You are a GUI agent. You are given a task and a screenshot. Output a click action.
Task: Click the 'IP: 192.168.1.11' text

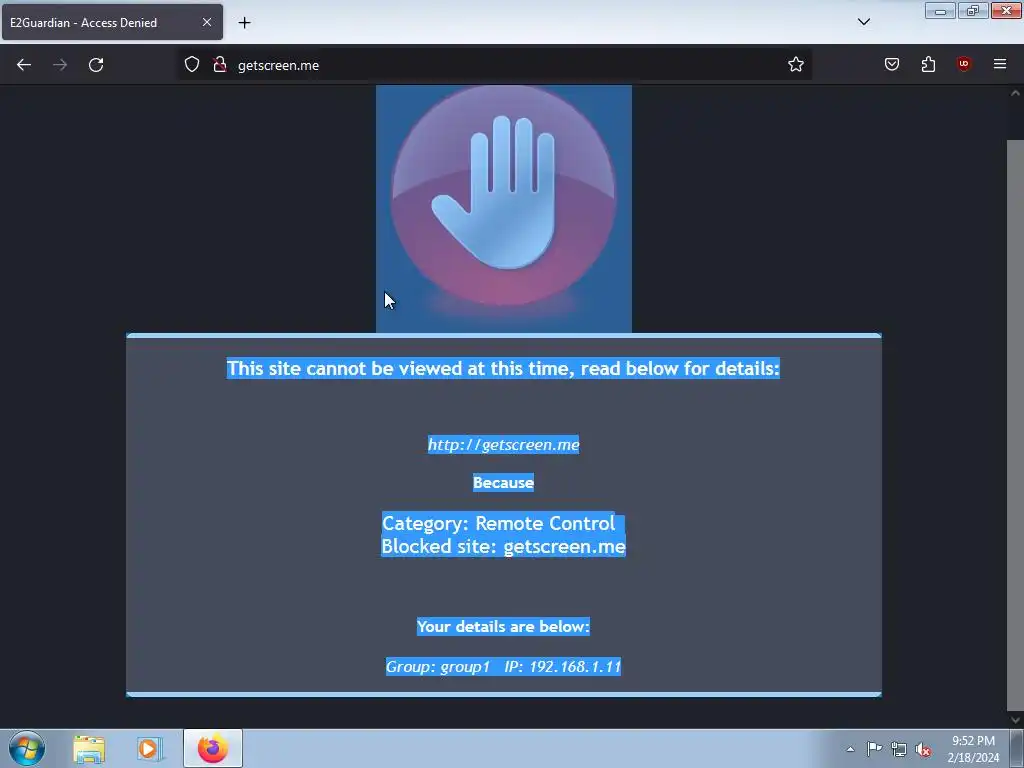point(562,667)
